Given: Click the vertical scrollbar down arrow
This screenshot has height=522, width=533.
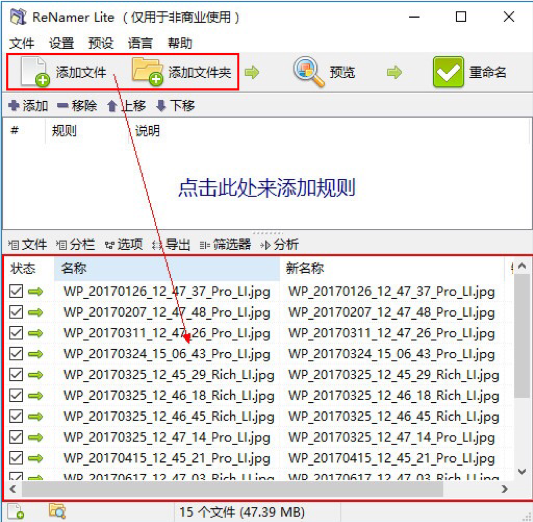Looking at the screenshot, I should [522, 472].
